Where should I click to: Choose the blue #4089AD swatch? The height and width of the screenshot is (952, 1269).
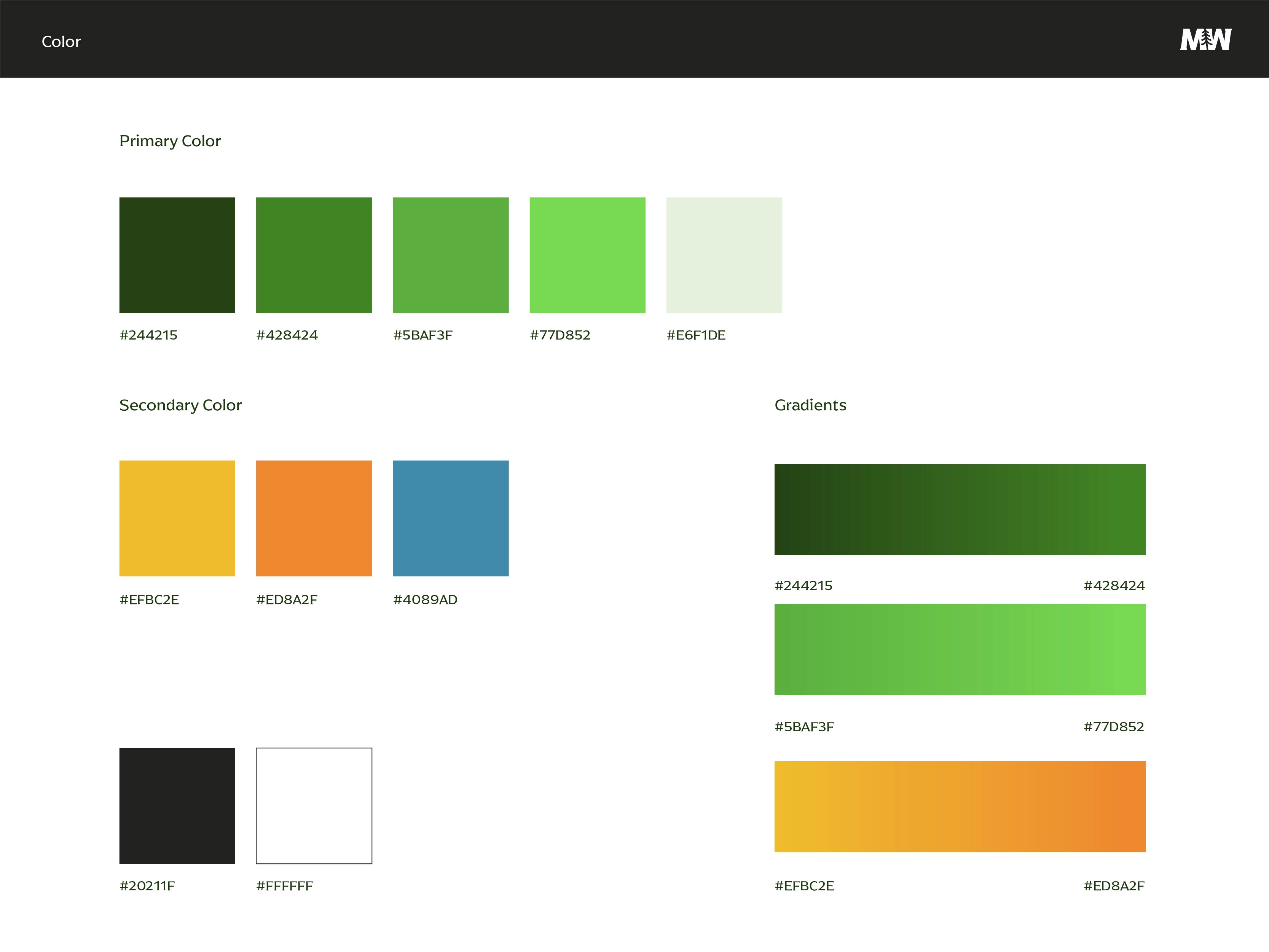pos(450,518)
